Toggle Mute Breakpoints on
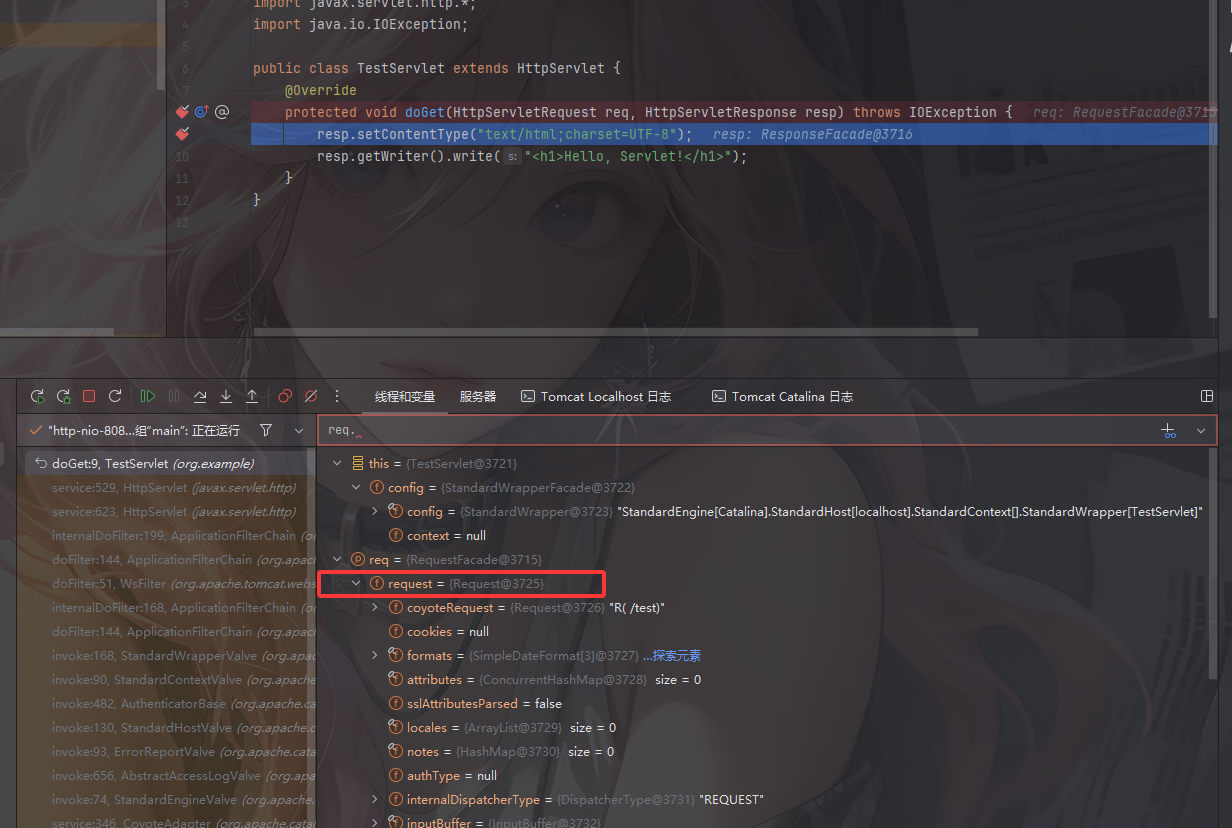 [x=311, y=397]
